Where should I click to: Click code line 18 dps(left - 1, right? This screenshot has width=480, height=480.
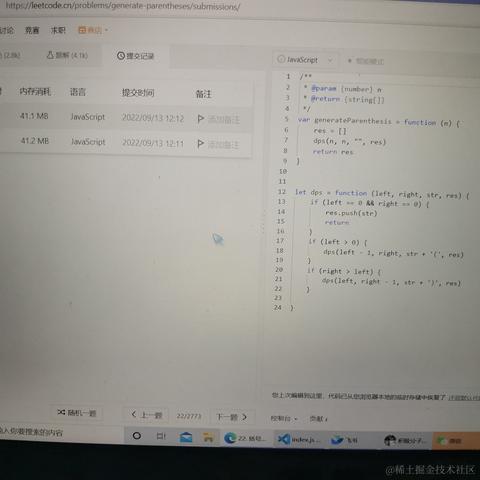click(x=393, y=253)
